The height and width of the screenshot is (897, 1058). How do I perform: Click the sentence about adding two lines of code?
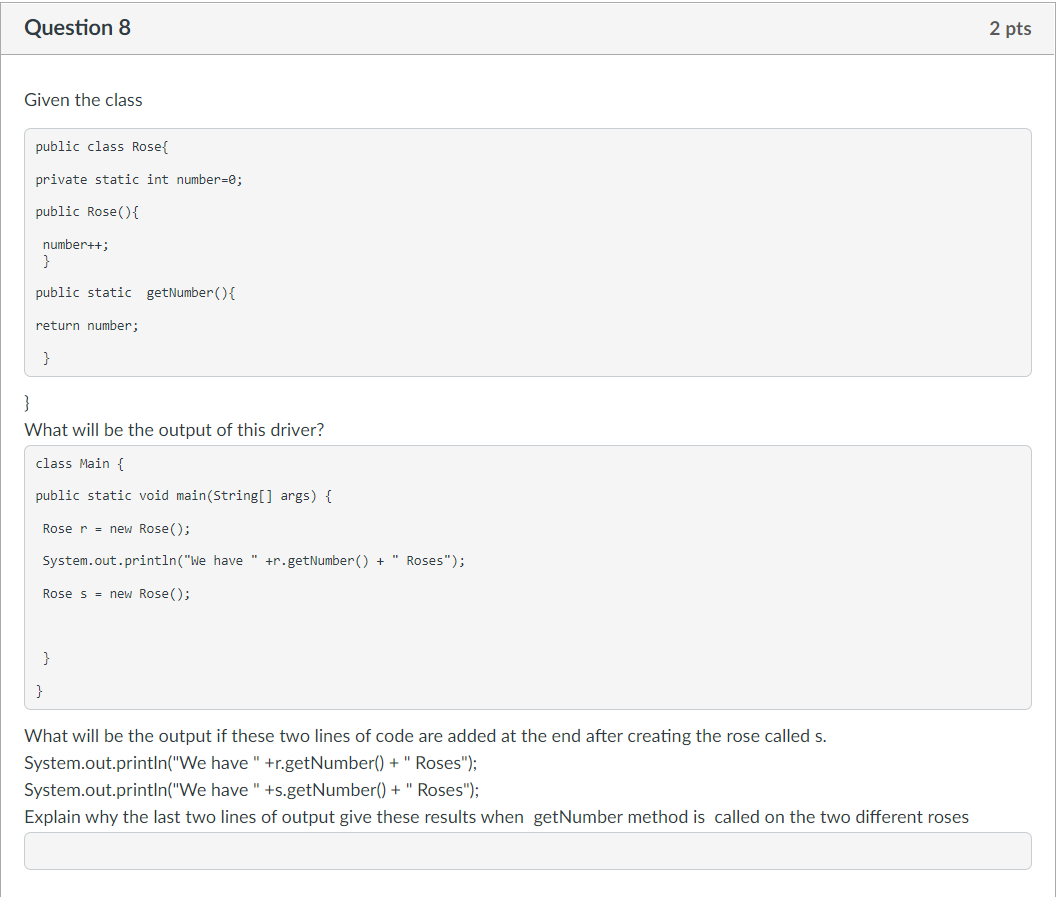click(426, 736)
